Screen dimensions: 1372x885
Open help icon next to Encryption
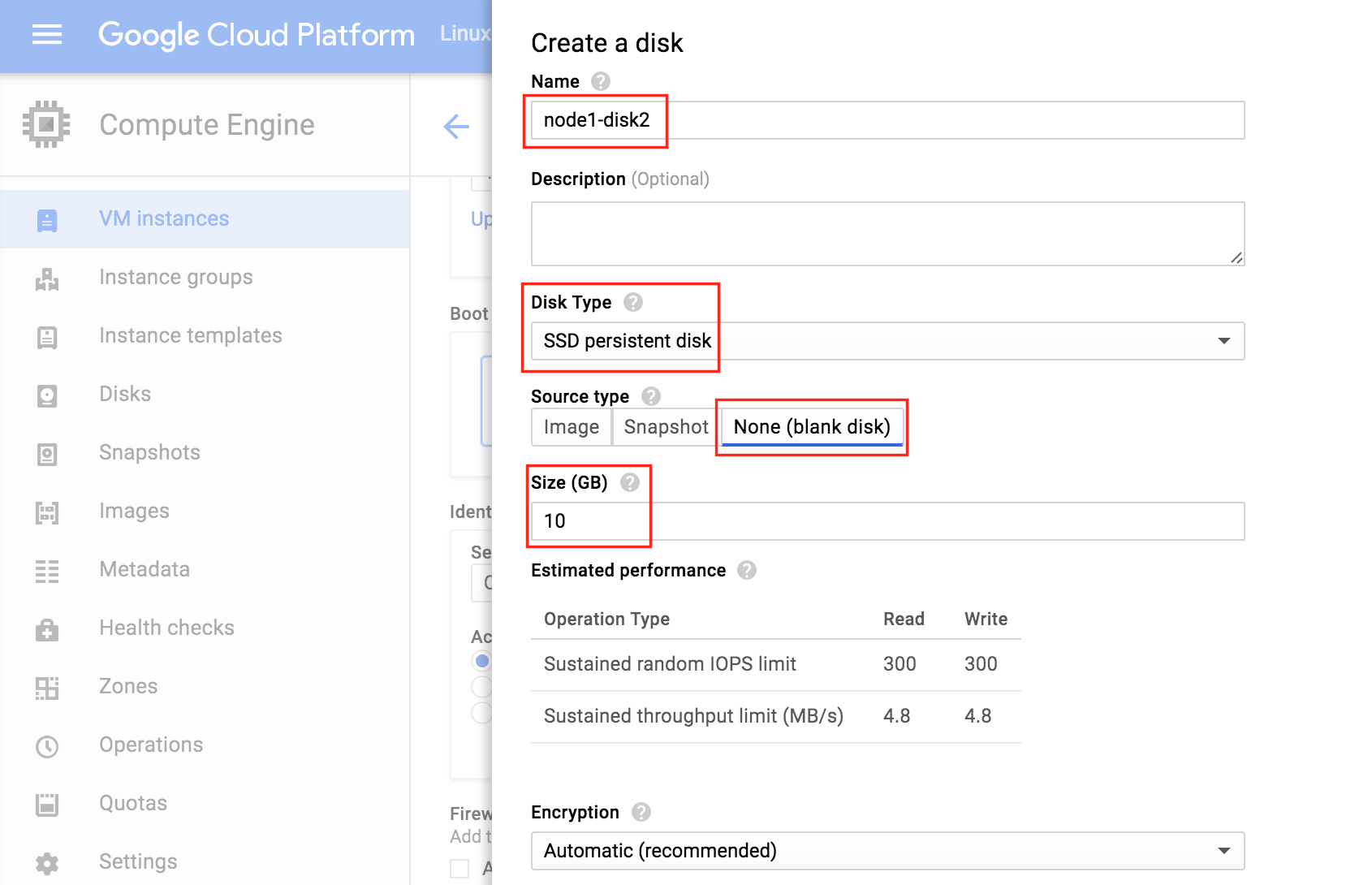pyautogui.click(x=641, y=812)
